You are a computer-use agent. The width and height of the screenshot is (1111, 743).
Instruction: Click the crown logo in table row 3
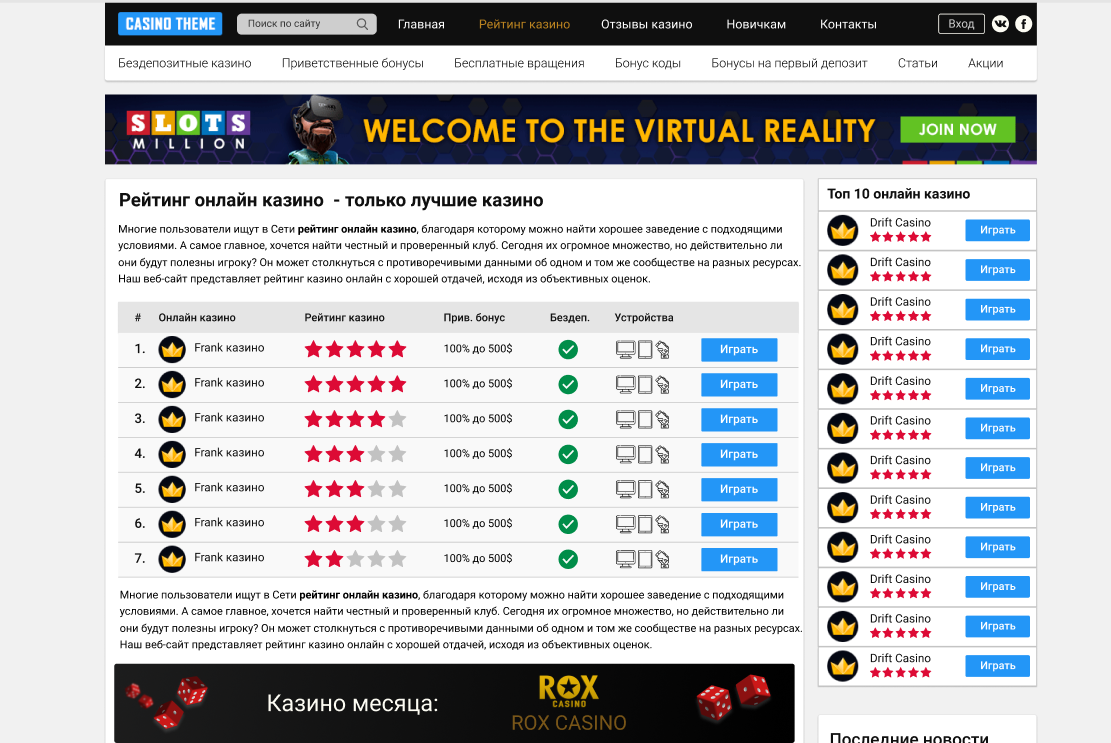coord(171,419)
